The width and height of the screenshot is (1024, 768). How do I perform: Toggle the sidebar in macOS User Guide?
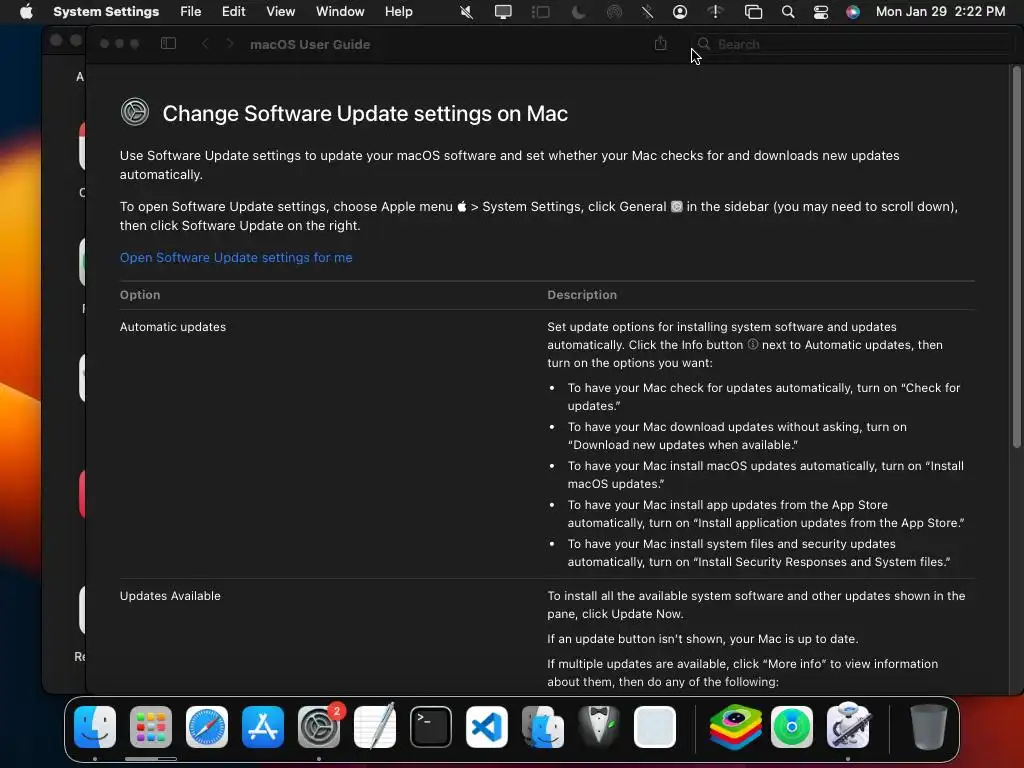click(168, 44)
